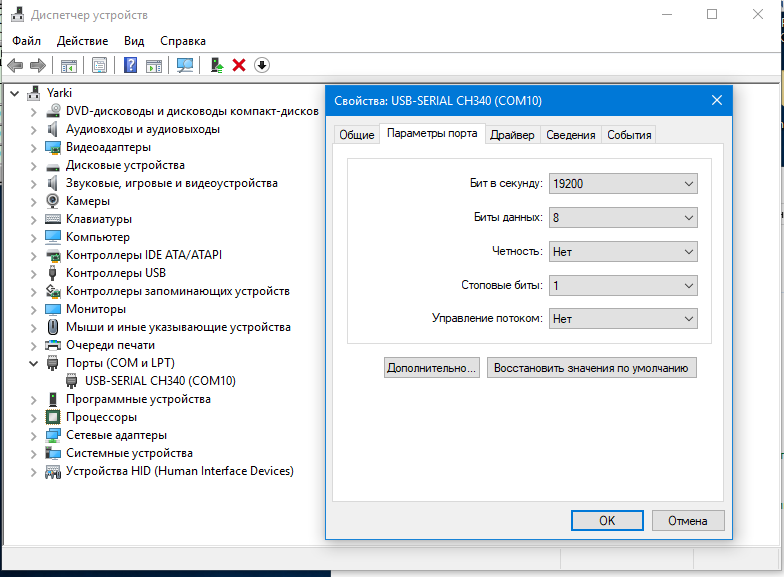Expand Звуковые, игровые и видеоустройства node
784x577 pixels.
(x=34, y=183)
